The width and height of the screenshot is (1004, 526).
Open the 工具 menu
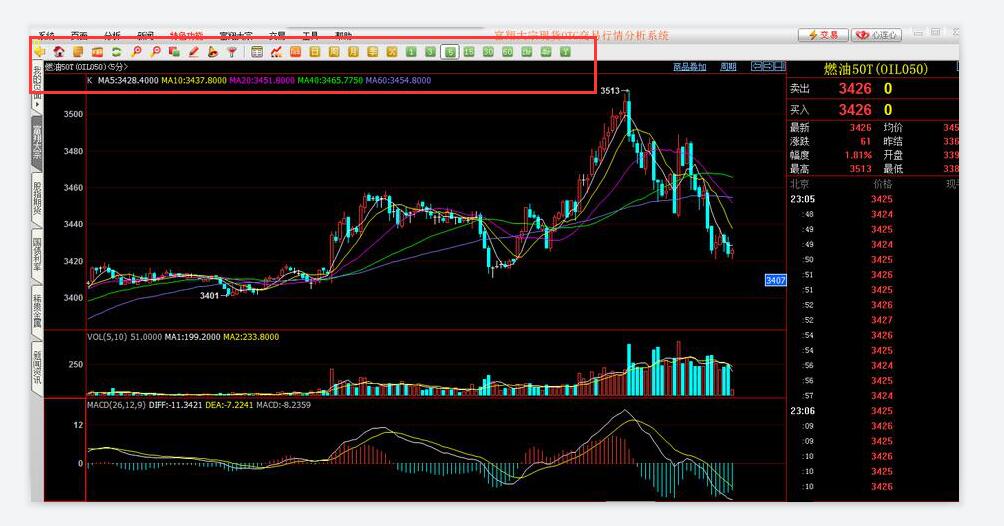coord(310,35)
